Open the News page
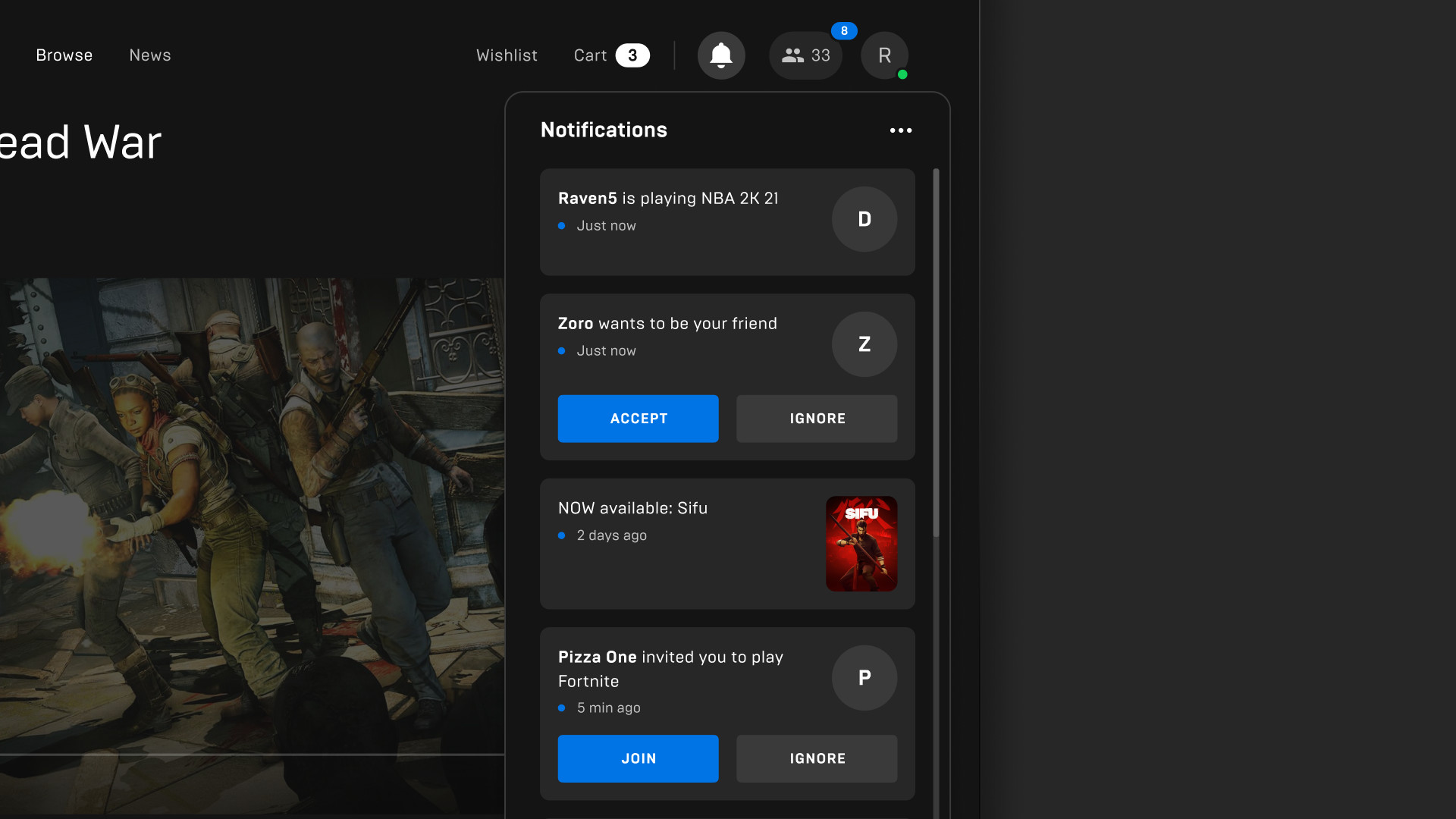This screenshot has height=819, width=1456. click(149, 55)
